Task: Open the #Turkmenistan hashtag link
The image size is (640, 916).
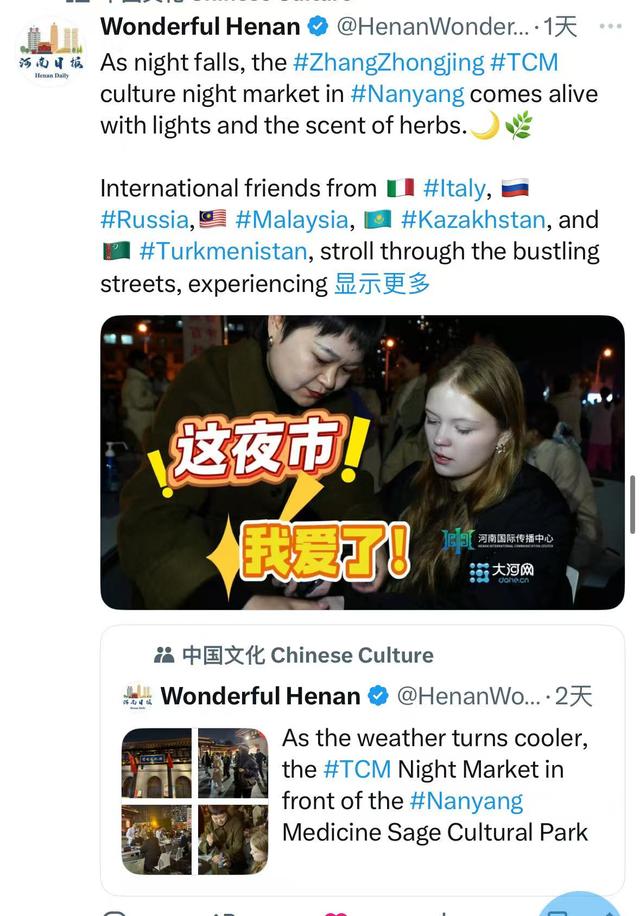Action: (x=223, y=251)
